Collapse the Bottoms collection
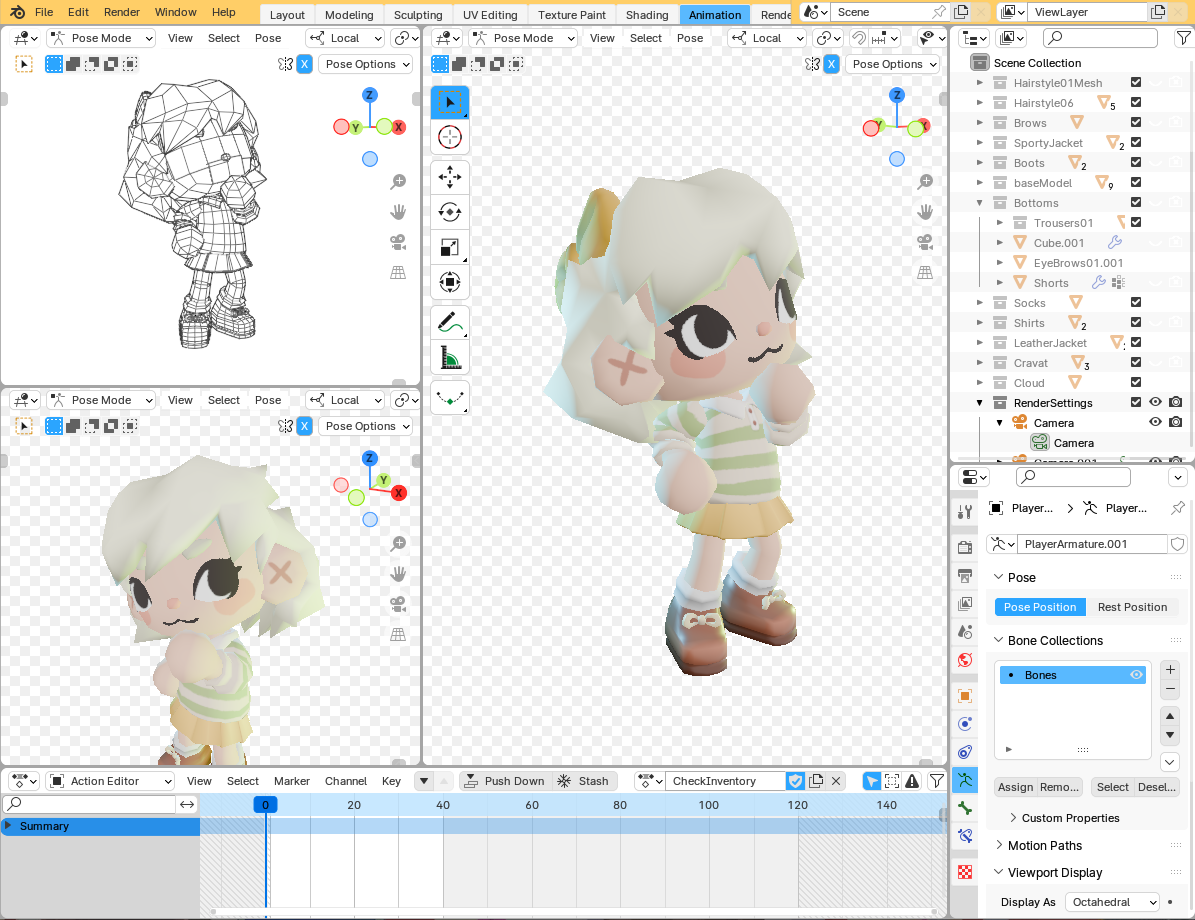 click(980, 203)
